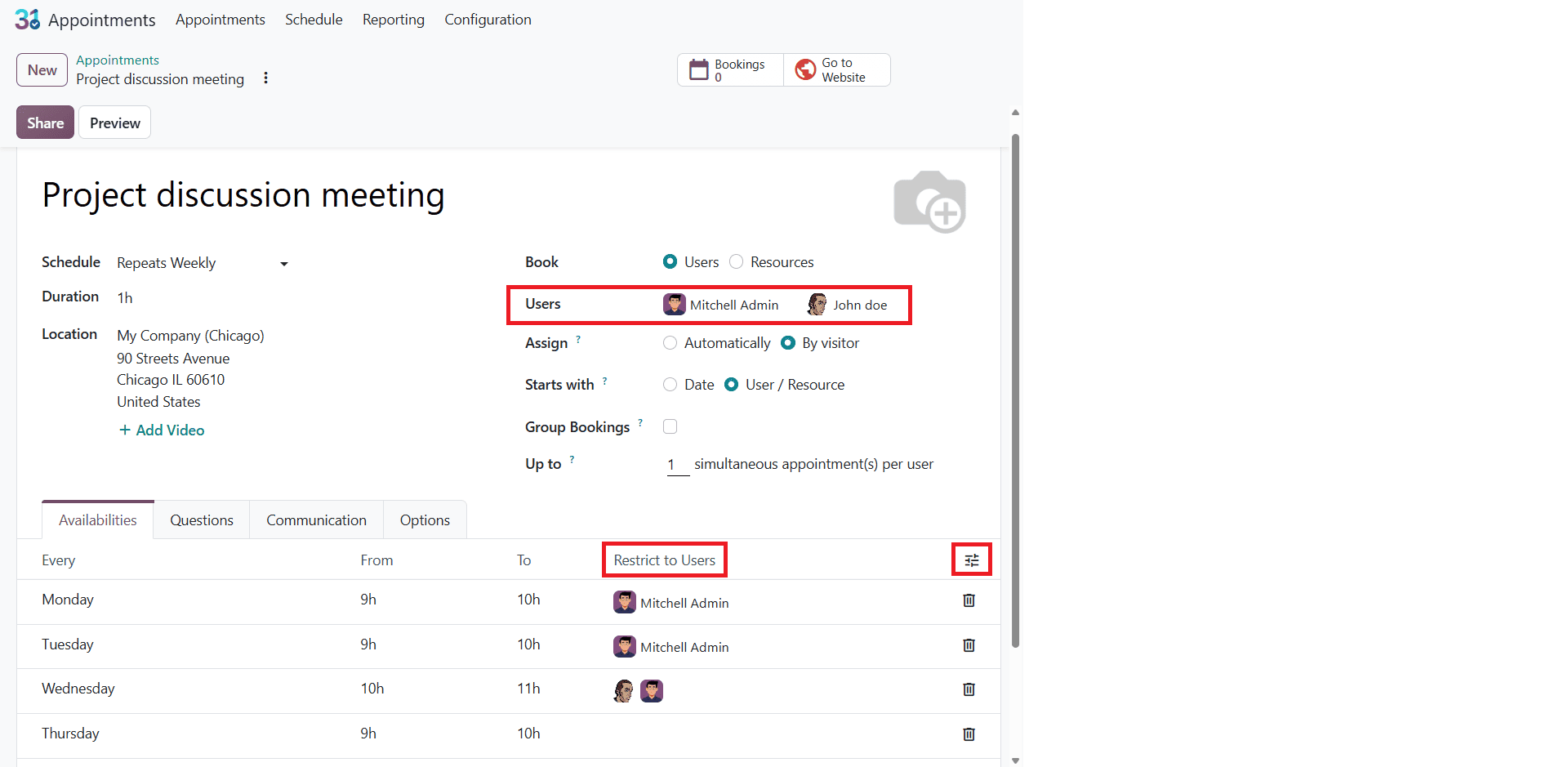Delete the Monday availability row
The height and width of the screenshot is (767, 1568).
click(x=969, y=600)
